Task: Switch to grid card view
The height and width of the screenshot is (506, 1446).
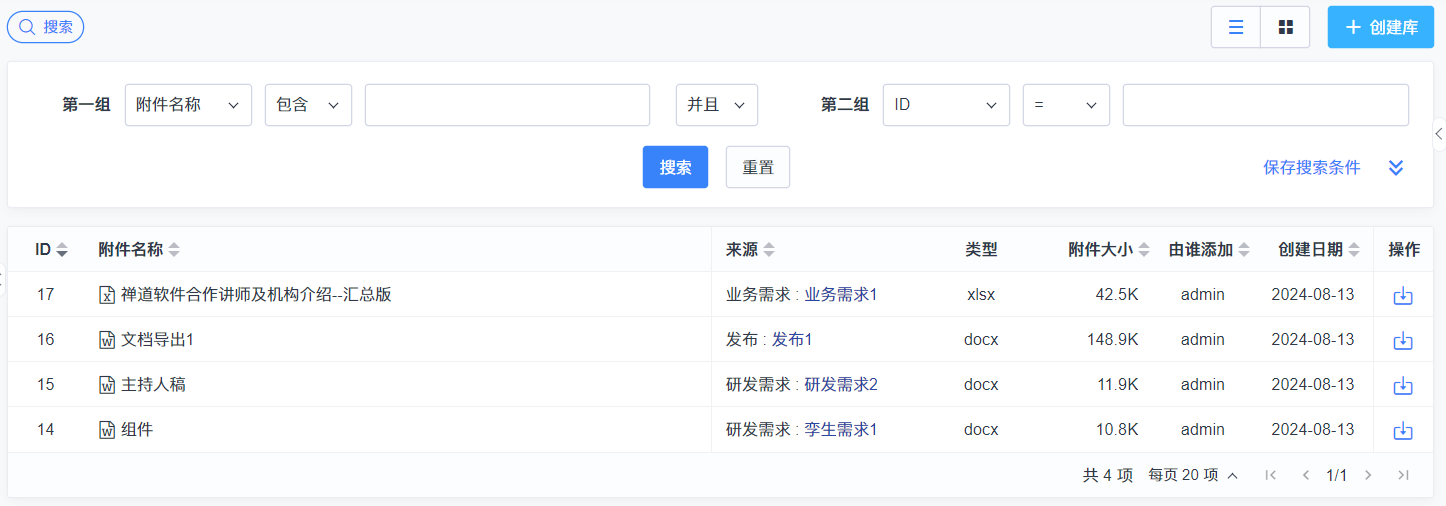Action: [1285, 27]
